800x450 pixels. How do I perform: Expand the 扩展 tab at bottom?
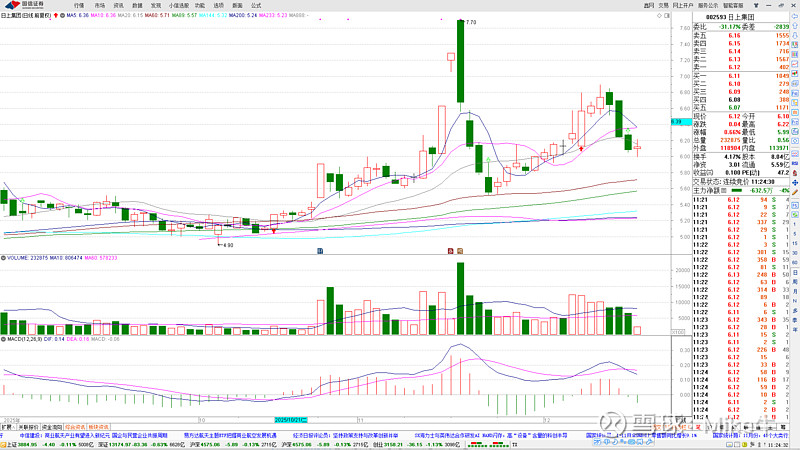[x=8, y=427]
